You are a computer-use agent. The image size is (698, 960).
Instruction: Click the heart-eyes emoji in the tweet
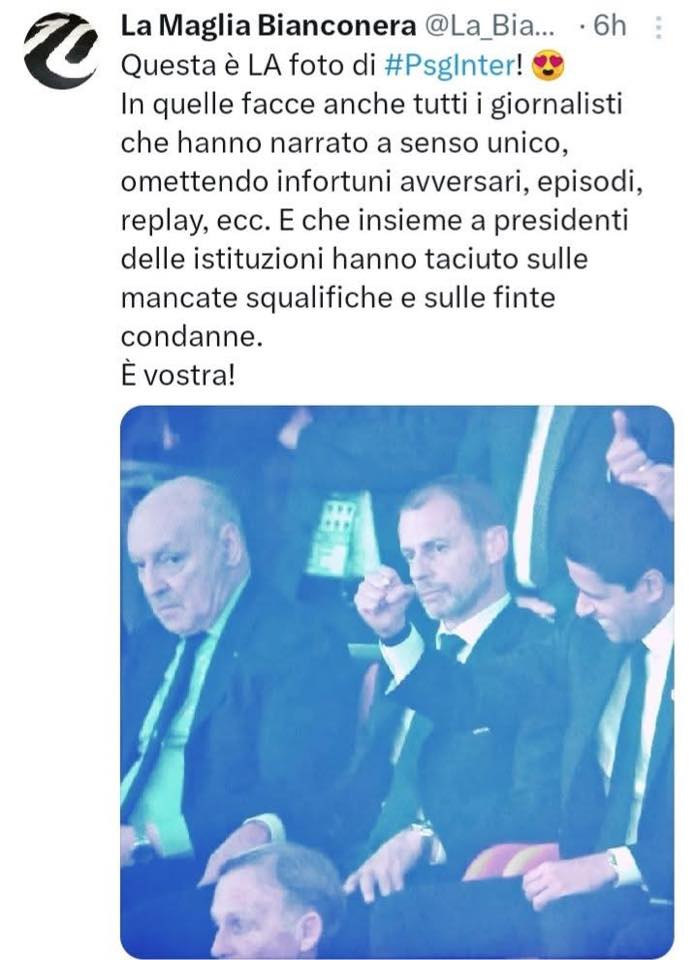click(x=548, y=66)
